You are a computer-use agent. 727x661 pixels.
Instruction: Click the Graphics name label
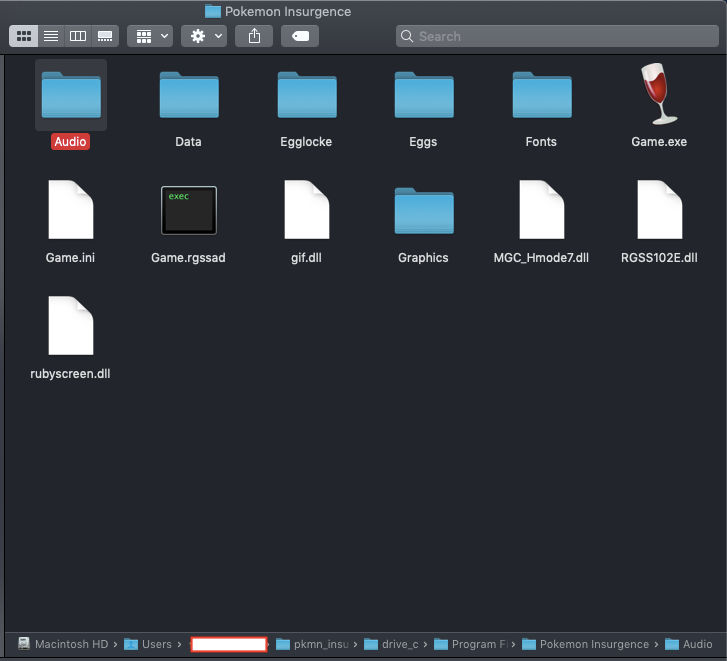tap(423, 258)
